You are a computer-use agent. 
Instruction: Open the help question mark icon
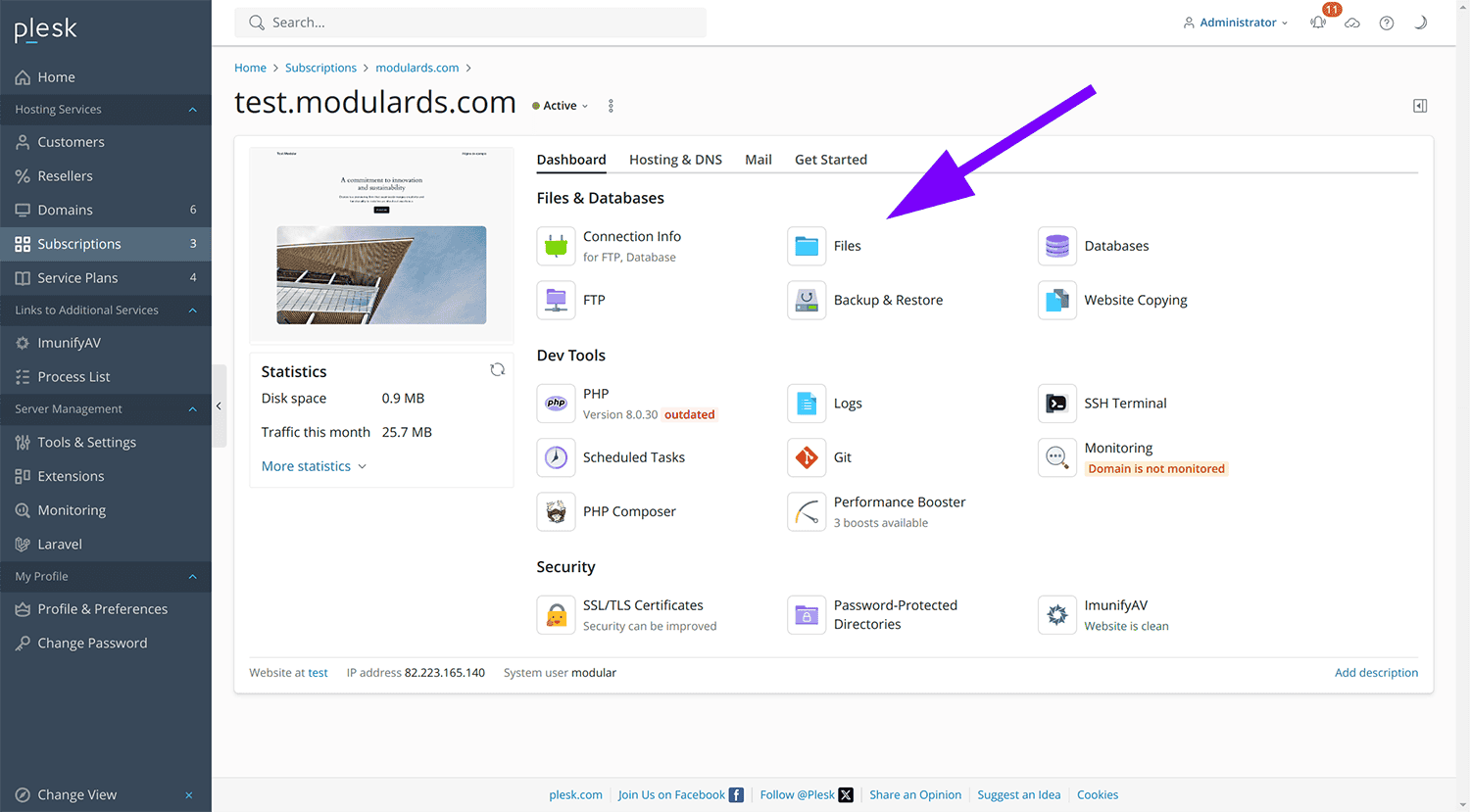point(1387,23)
